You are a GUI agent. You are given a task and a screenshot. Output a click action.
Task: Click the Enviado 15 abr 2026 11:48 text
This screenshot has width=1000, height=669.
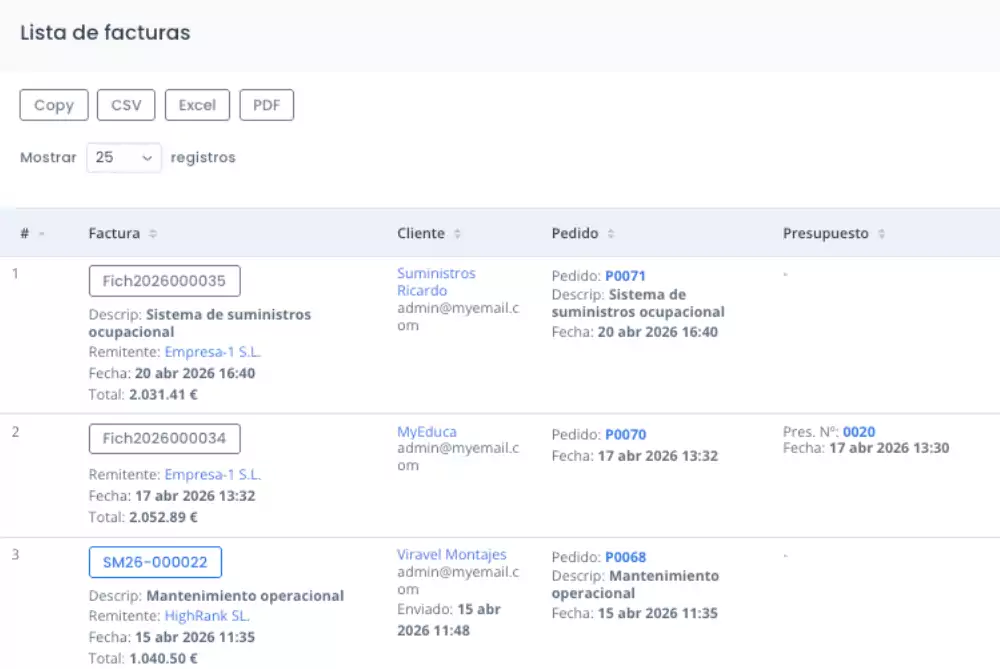click(449, 620)
